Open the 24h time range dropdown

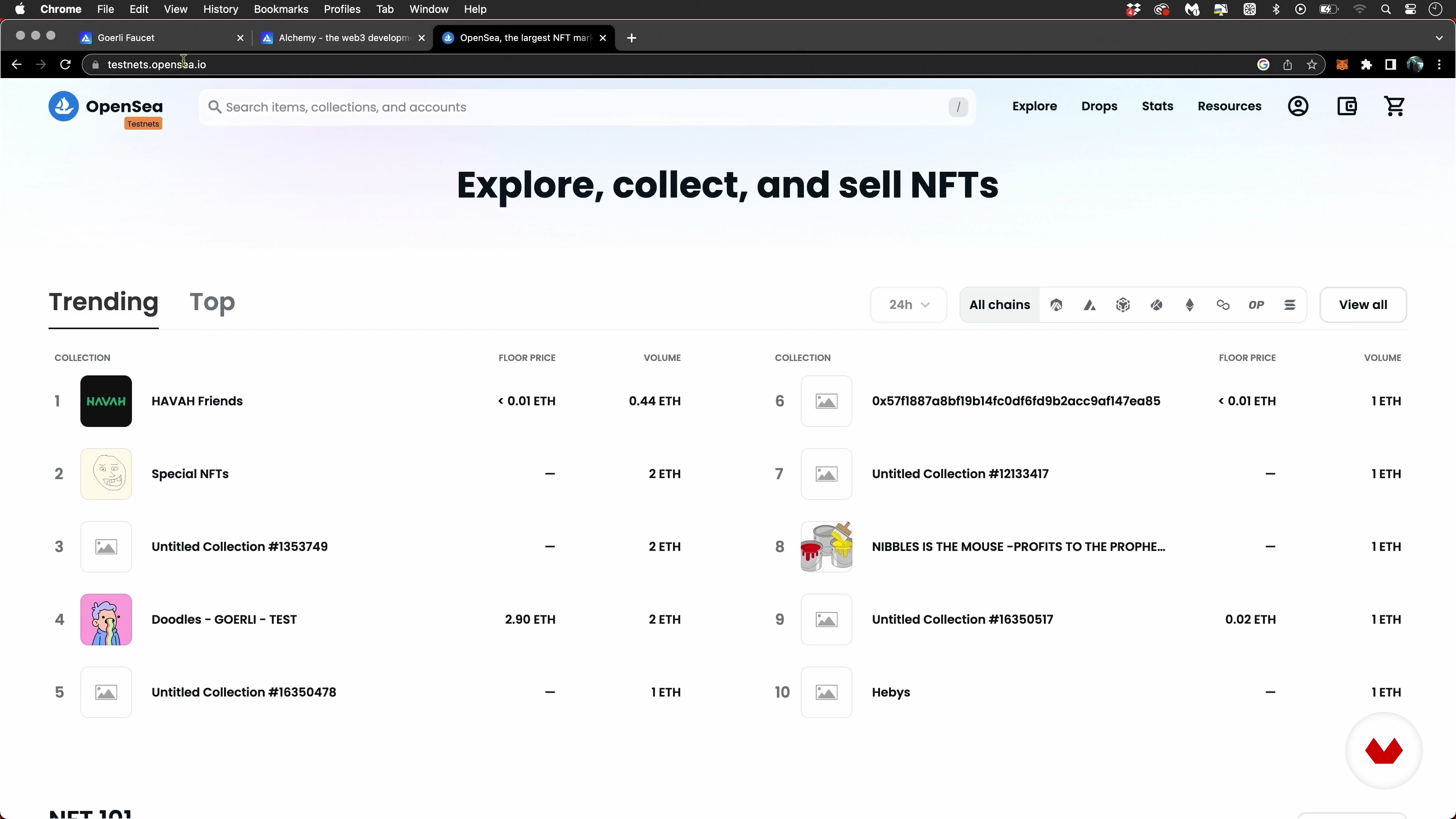coord(908,305)
